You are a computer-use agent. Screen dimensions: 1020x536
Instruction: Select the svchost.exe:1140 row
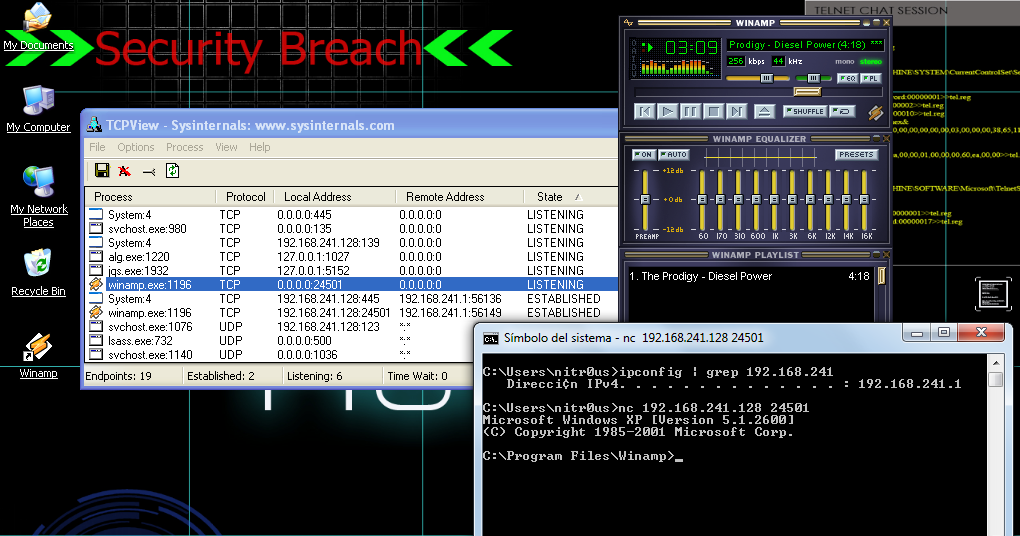(280, 355)
